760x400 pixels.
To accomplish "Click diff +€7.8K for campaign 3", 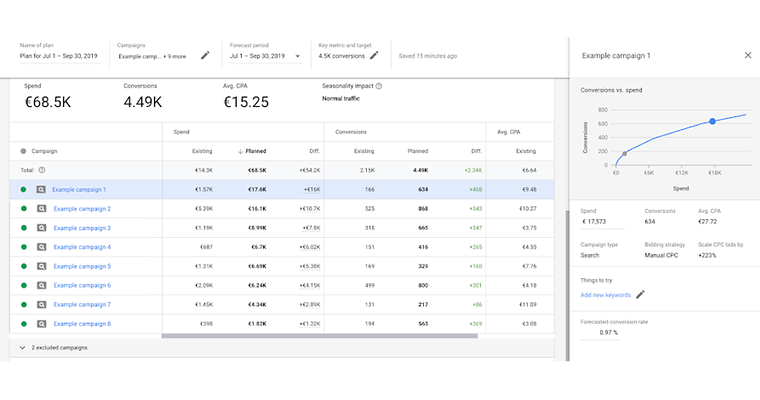I will click(x=311, y=228).
